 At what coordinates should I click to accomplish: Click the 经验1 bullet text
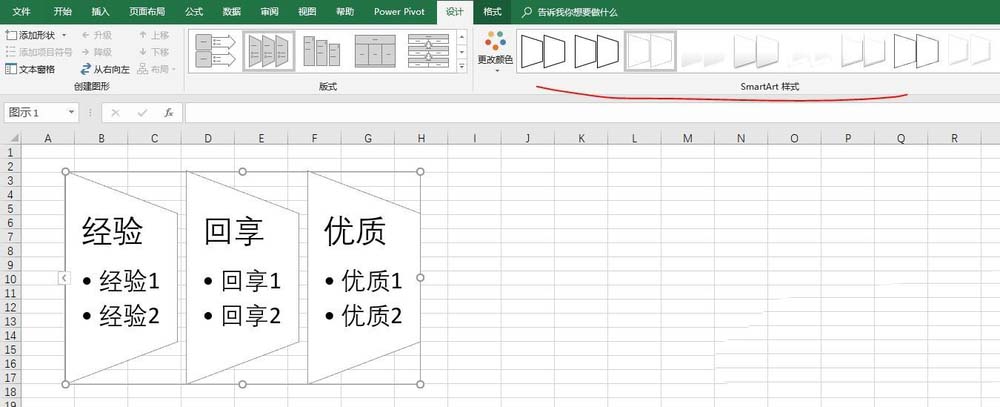(129, 281)
